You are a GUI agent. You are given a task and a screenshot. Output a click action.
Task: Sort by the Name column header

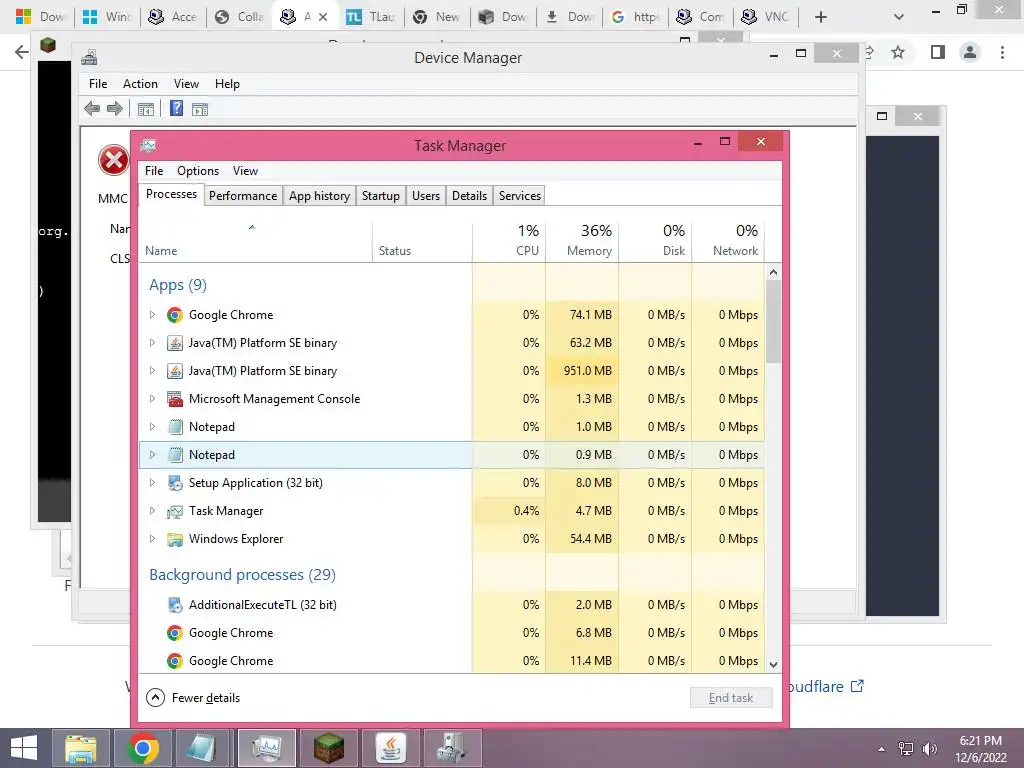(255, 241)
